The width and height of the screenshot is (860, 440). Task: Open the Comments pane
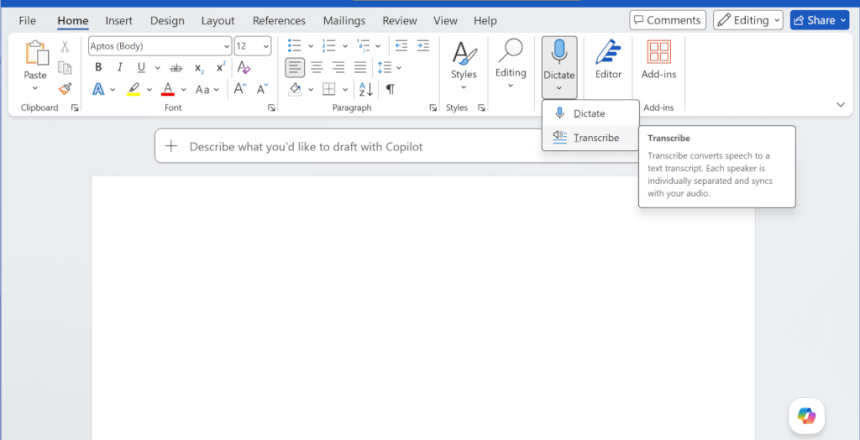(x=667, y=20)
